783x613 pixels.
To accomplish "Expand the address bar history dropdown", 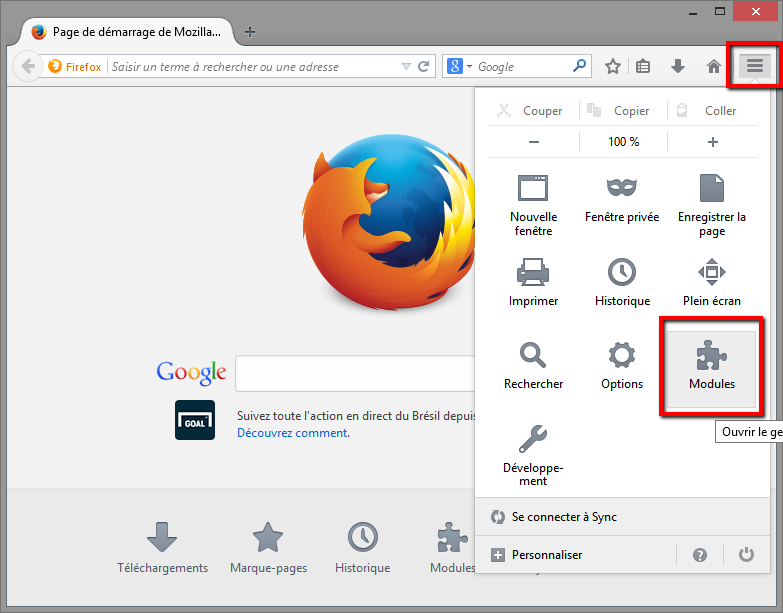I will 406,66.
